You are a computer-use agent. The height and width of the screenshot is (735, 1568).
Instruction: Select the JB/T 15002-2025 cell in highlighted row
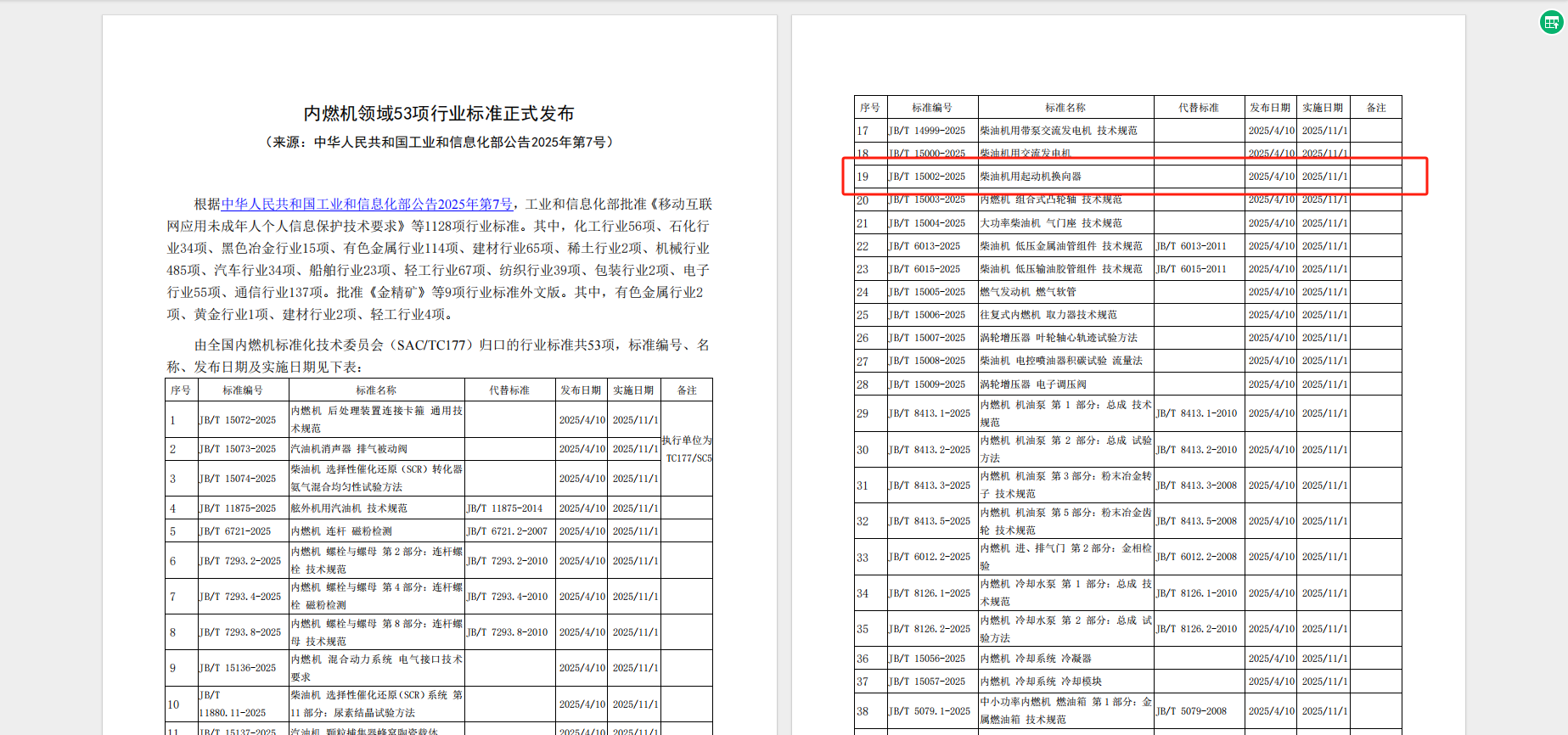click(932, 177)
